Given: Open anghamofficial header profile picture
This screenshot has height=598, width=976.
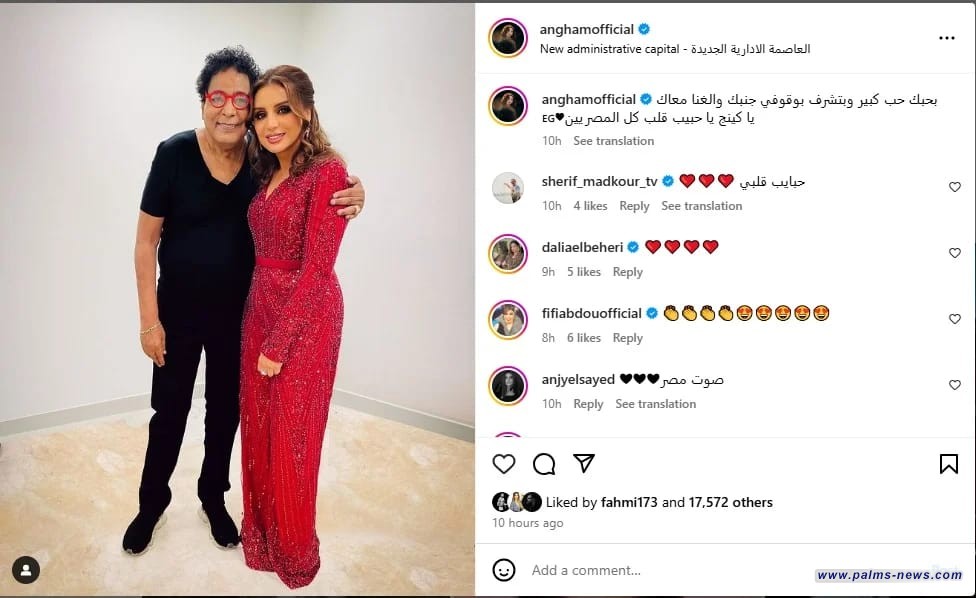Looking at the screenshot, I should 508,38.
